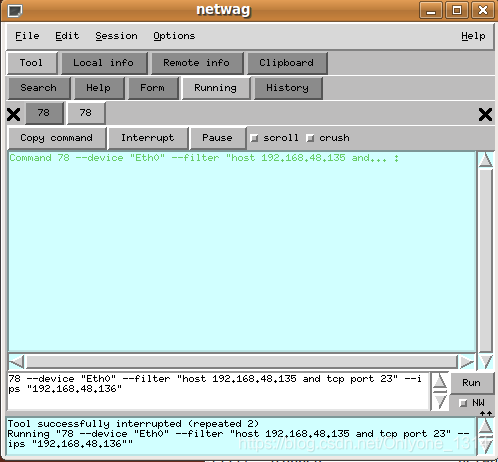Open the Session menu
The width and height of the screenshot is (498, 462).
(x=116, y=36)
